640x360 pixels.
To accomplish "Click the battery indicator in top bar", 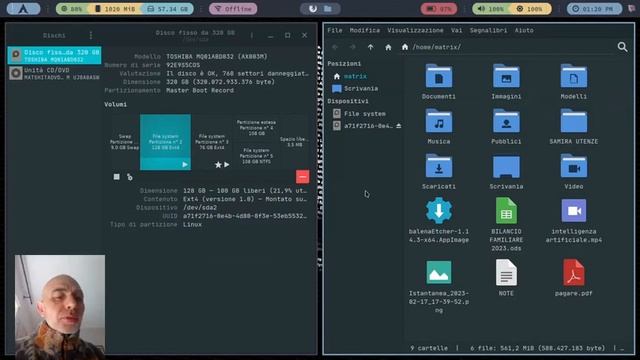I will [x=439, y=9].
